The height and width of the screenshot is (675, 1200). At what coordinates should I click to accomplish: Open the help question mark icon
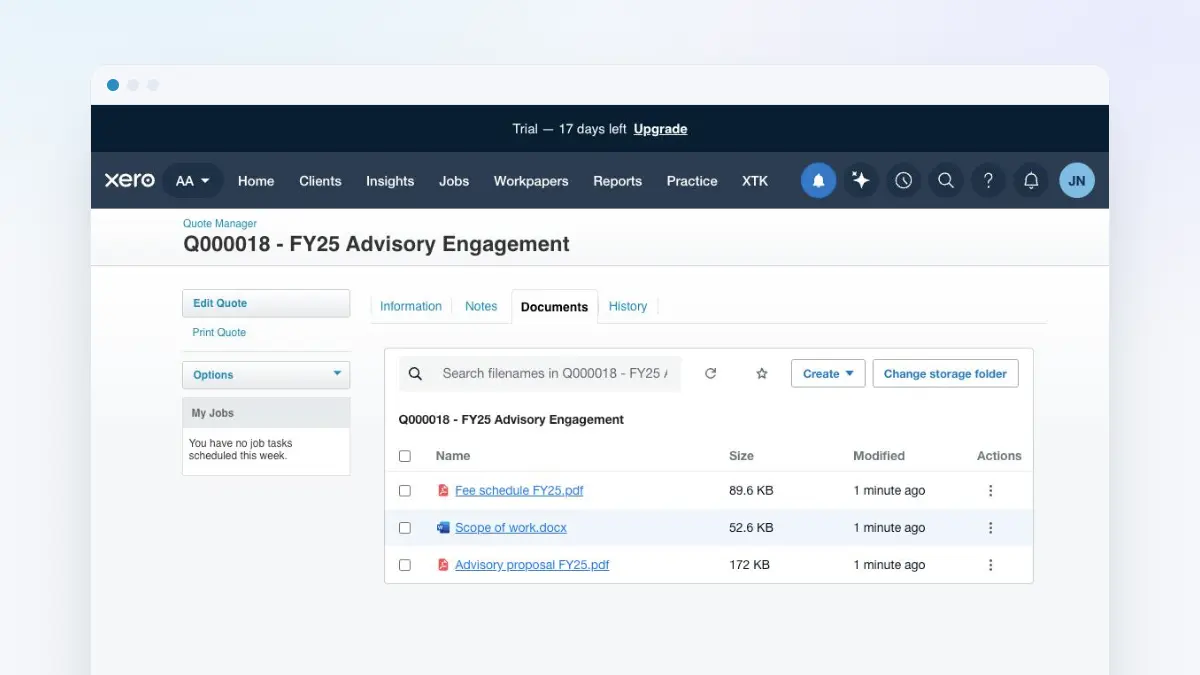coord(989,181)
